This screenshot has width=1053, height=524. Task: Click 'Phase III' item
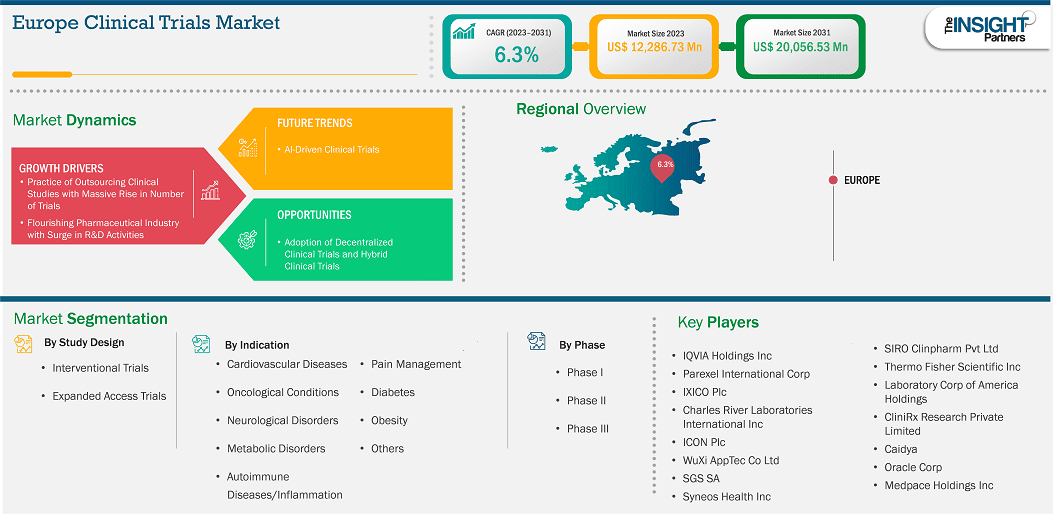[588, 429]
